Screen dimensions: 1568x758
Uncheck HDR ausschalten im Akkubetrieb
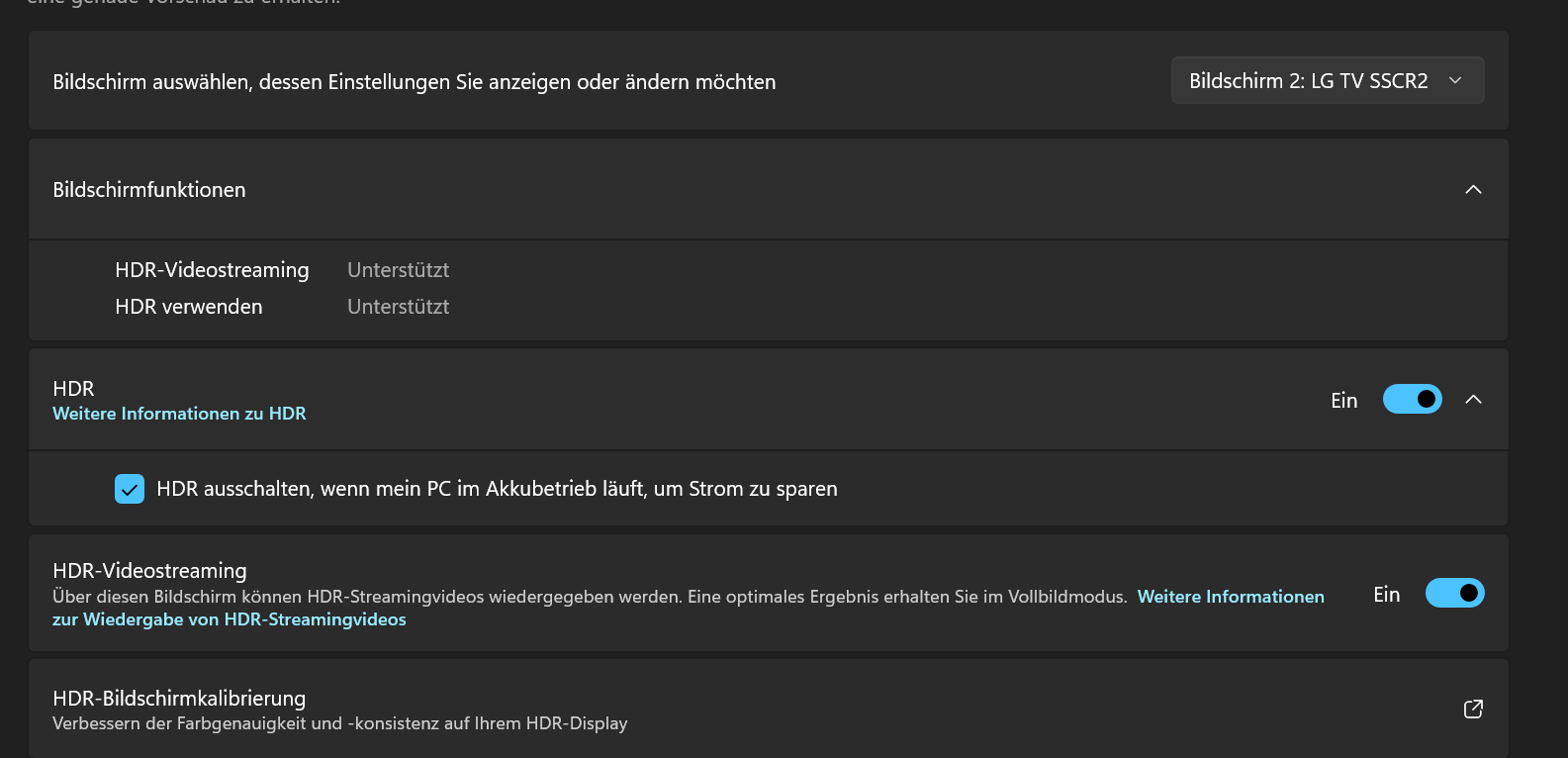click(x=129, y=488)
